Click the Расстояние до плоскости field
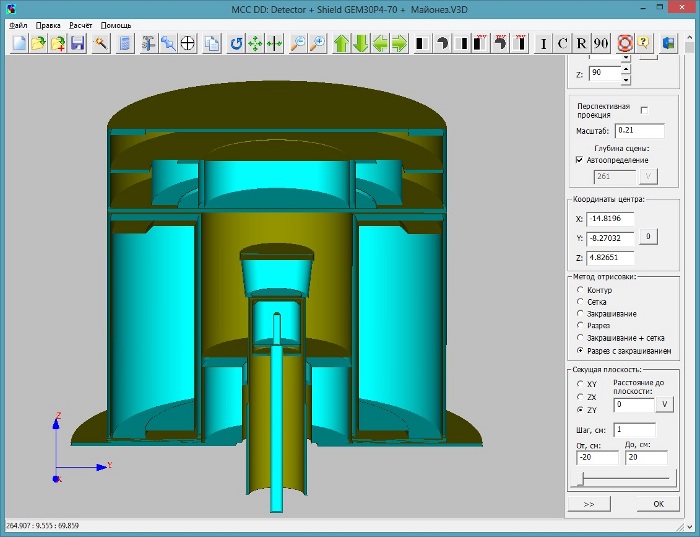This screenshot has height=537, width=700. [x=634, y=404]
